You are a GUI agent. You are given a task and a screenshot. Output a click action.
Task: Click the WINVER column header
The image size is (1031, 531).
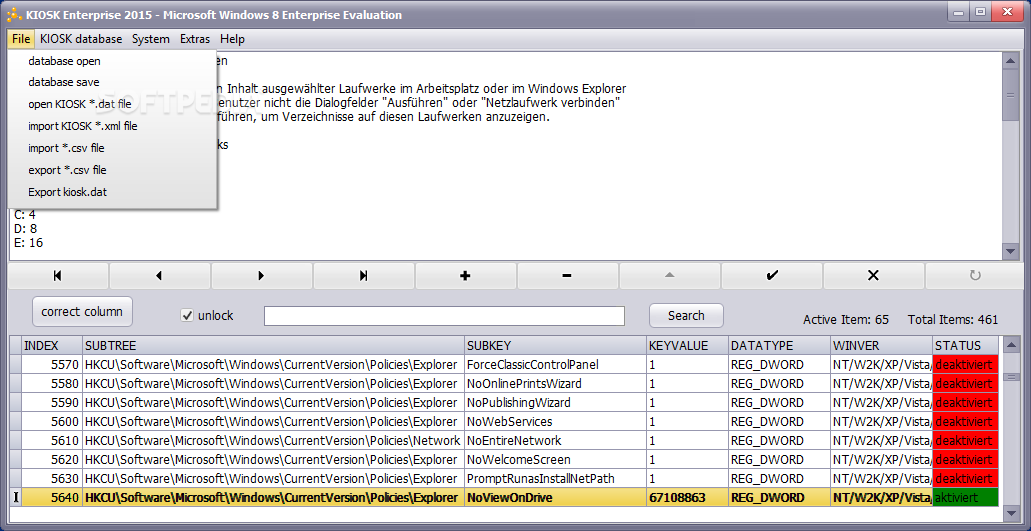(x=882, y=346)
